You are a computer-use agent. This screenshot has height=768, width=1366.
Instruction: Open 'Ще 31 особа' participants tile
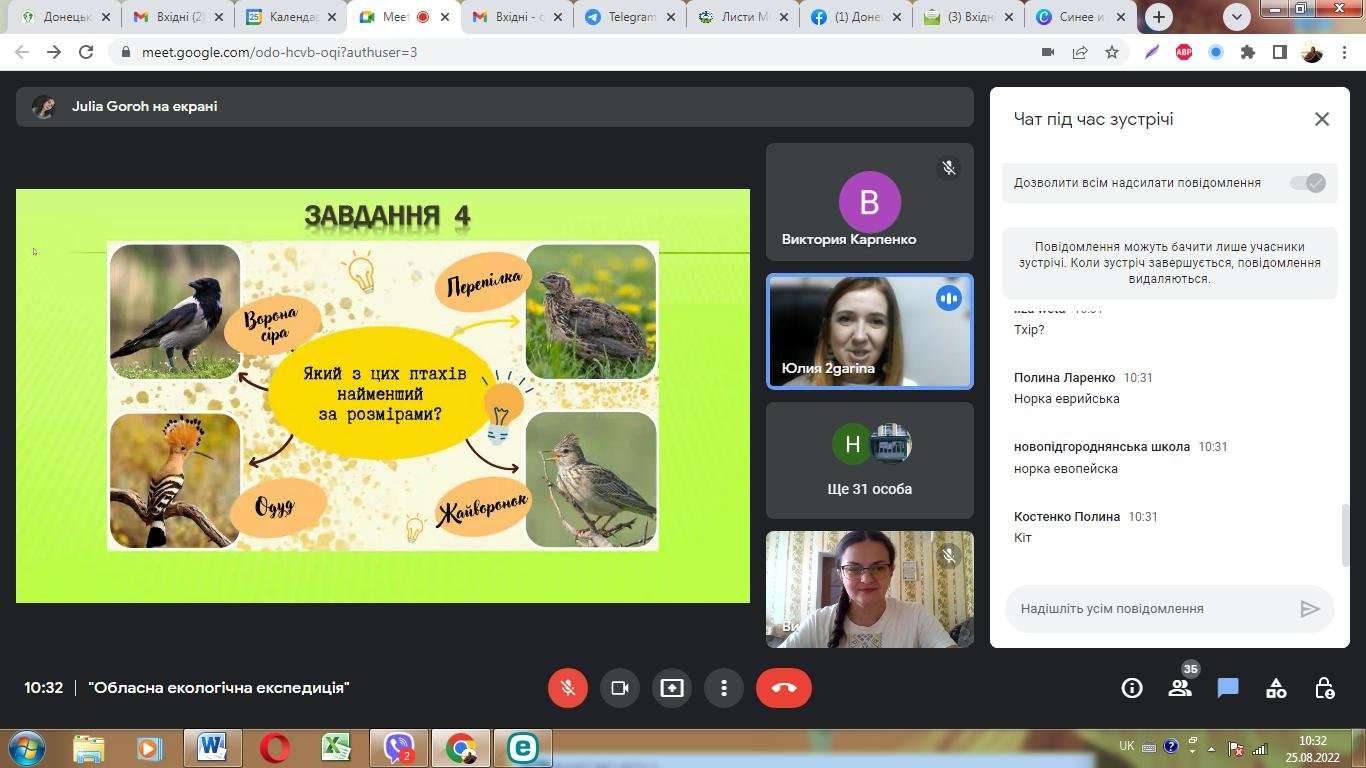click(869, 460)
